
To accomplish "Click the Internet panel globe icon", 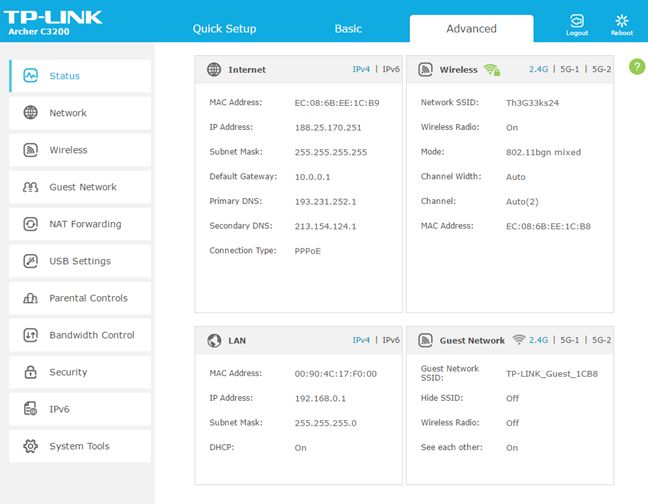I will (214, 69).
